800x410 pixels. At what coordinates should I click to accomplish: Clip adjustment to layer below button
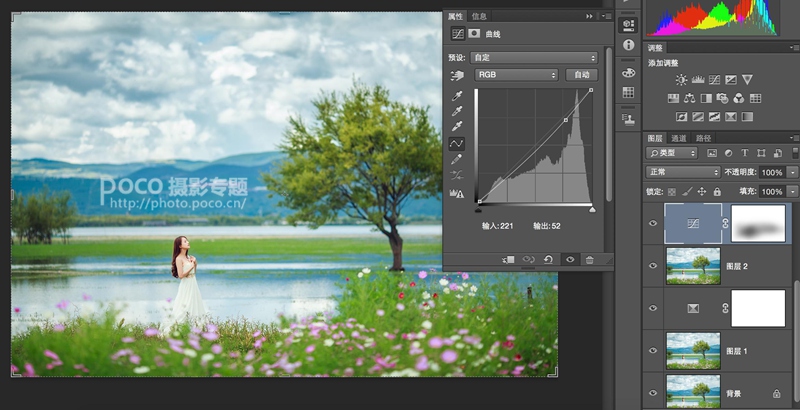(508, 260)
